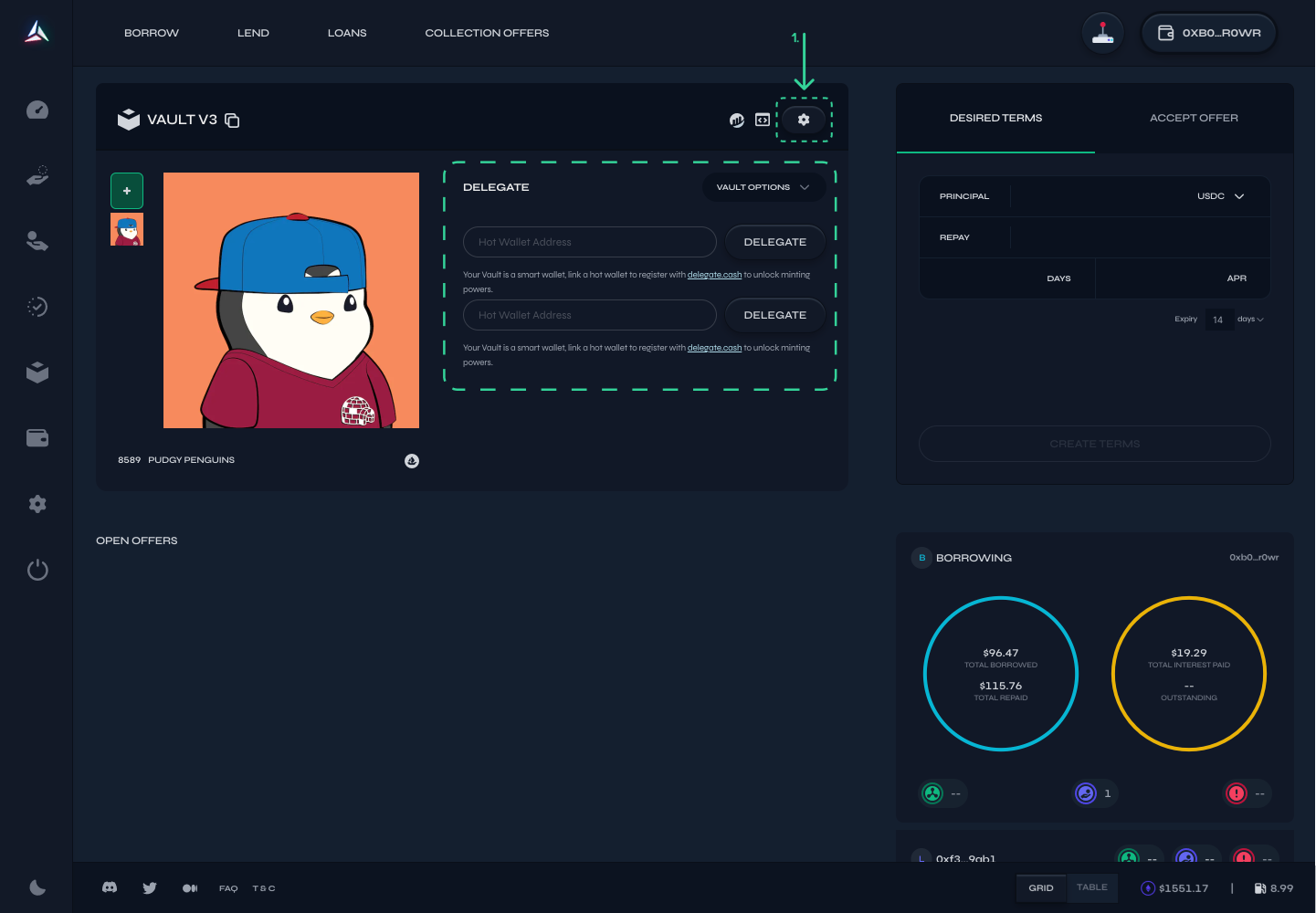The image size is (1316, 913).
Task: Click the $1551.17 ETH price text
Action: (1184, 888)
